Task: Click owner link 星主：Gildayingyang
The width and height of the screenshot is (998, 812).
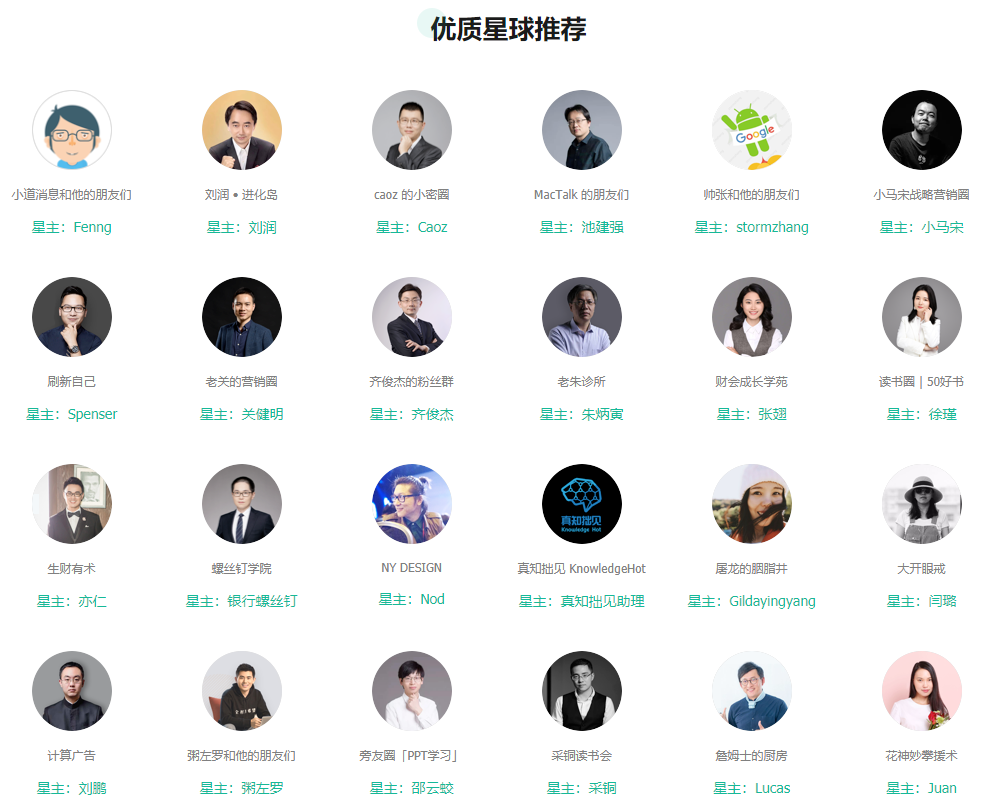Action: [x=752, y=601]
